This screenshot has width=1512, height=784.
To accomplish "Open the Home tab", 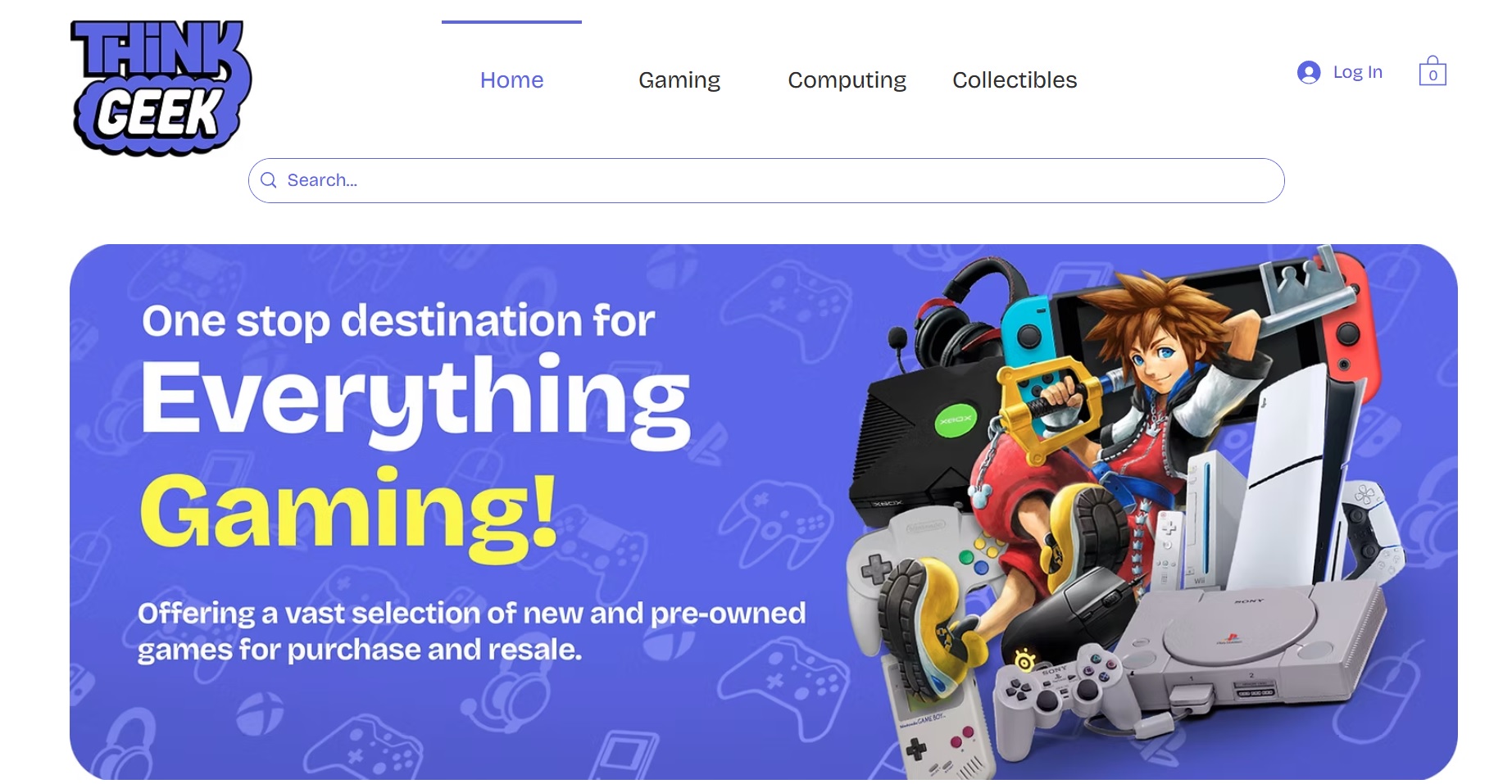I will (x=511, y=79).
